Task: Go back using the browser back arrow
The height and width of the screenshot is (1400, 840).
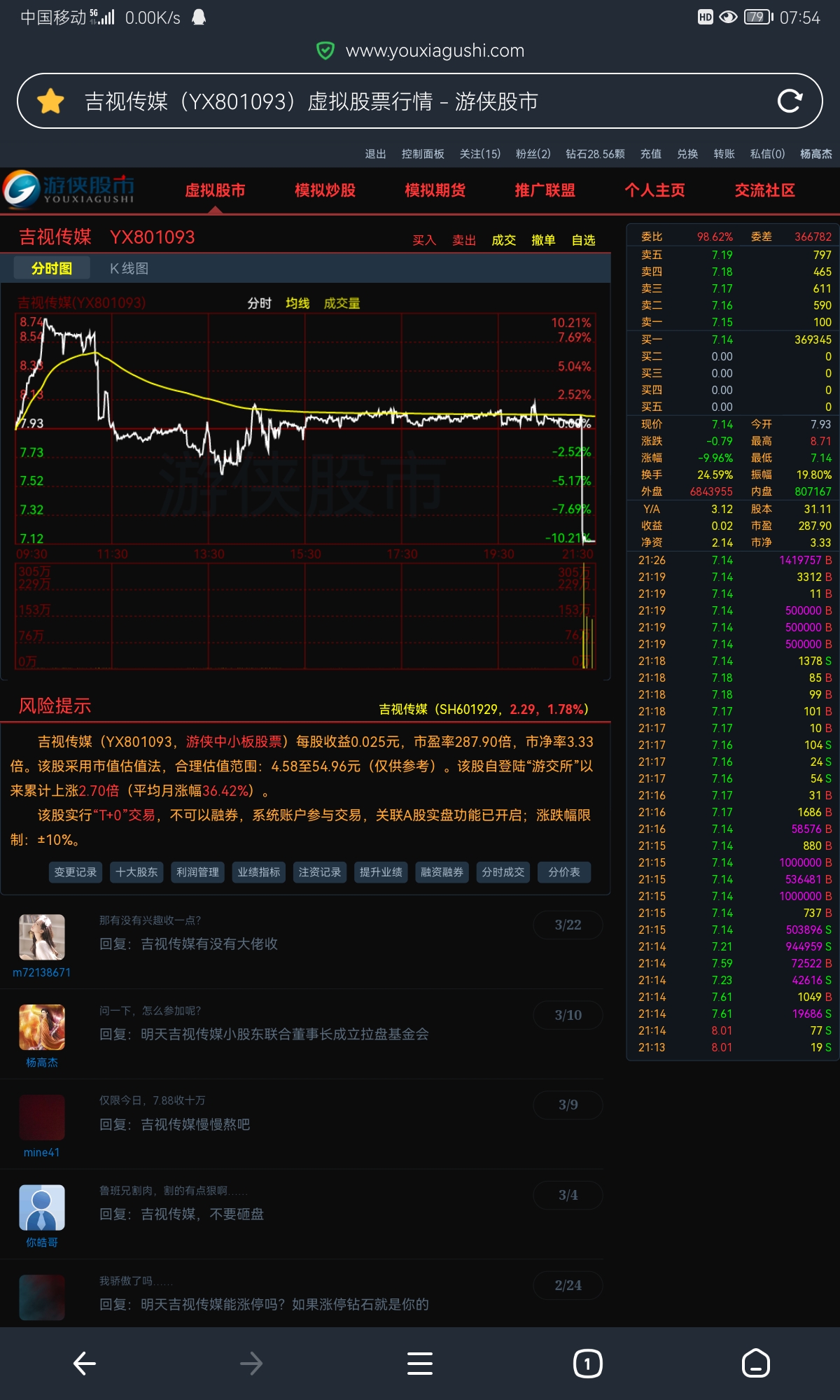Action: [85, 1364]
